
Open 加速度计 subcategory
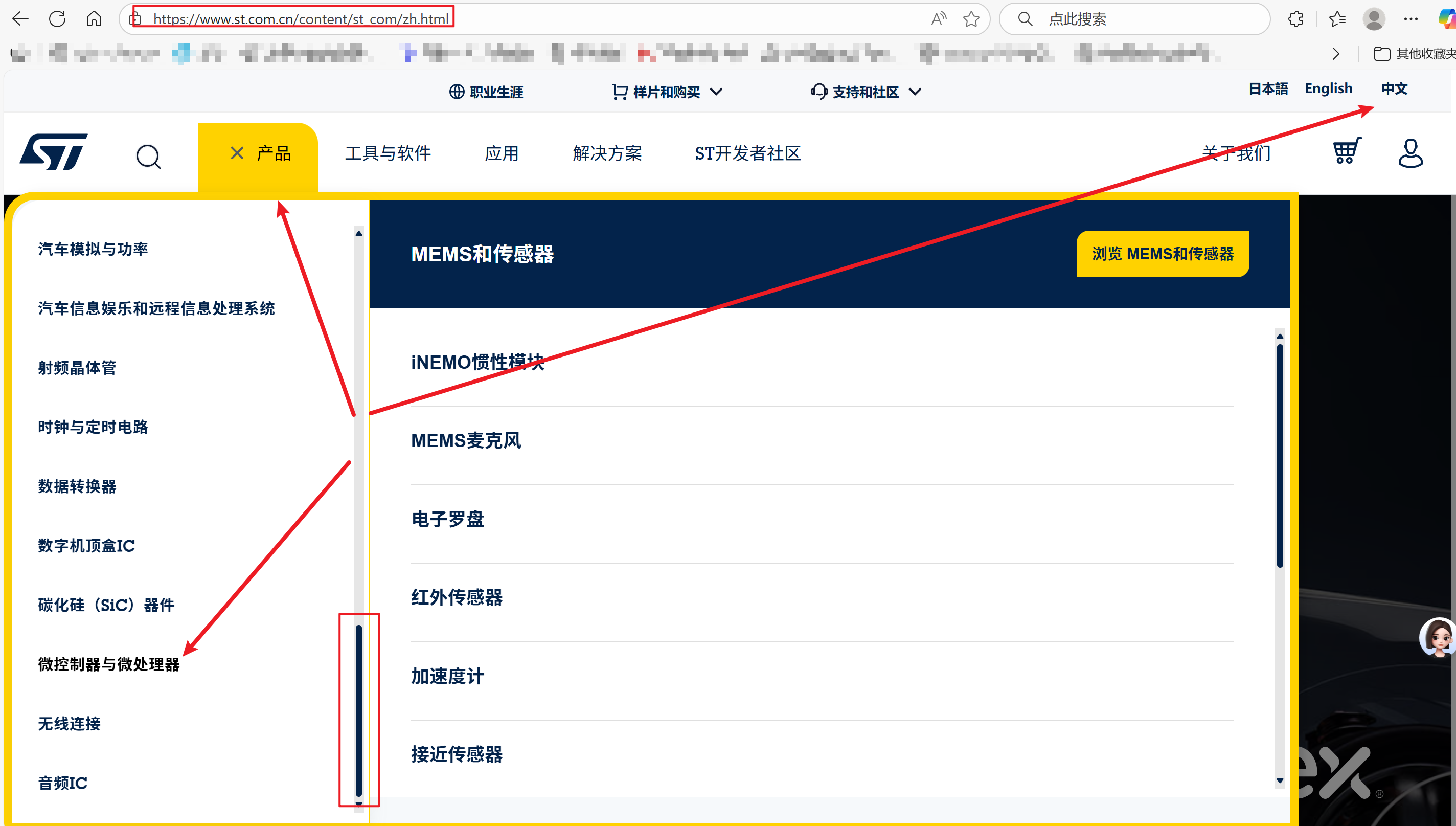click(x=448, y=676)
